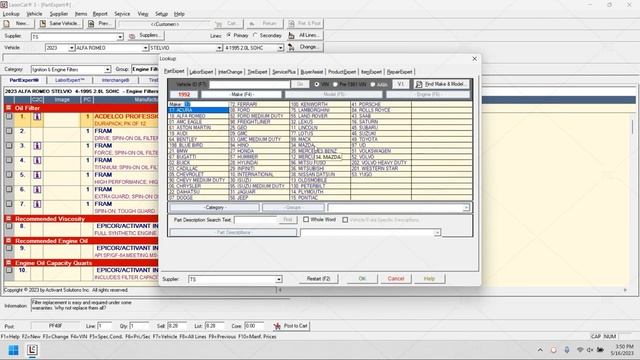Screen dimensions: 640x360
Task: Click the network tray icon
Action: point(580,350)
